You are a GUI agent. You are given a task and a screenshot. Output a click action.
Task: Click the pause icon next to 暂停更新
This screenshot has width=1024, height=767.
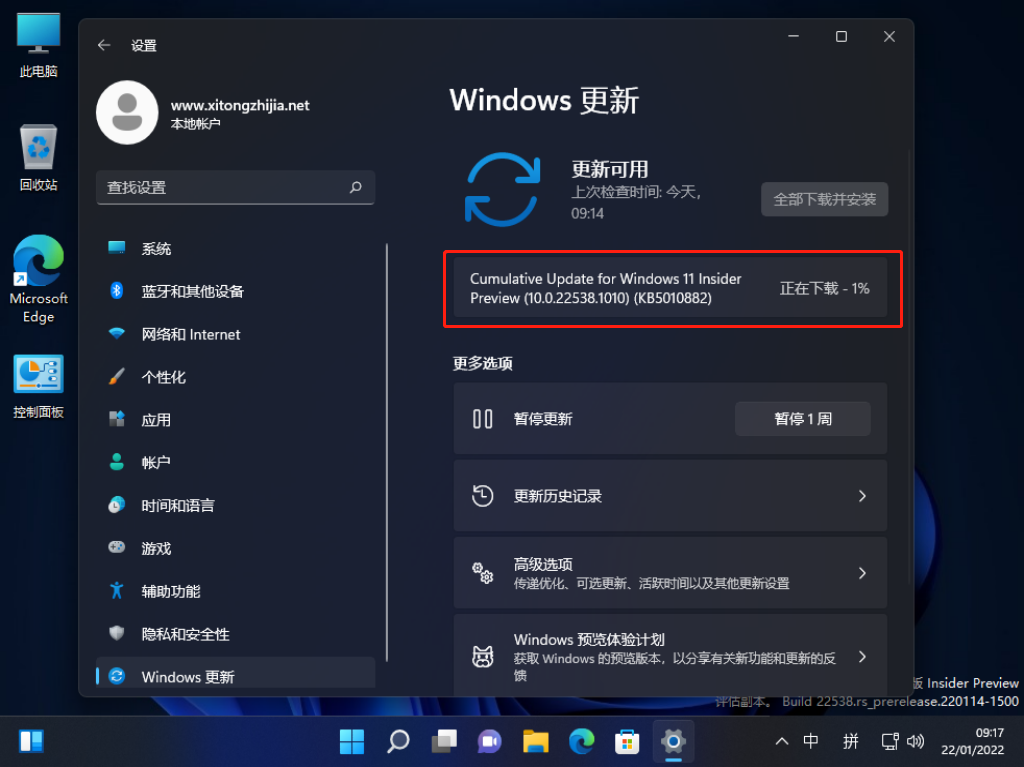coord(483,419)
